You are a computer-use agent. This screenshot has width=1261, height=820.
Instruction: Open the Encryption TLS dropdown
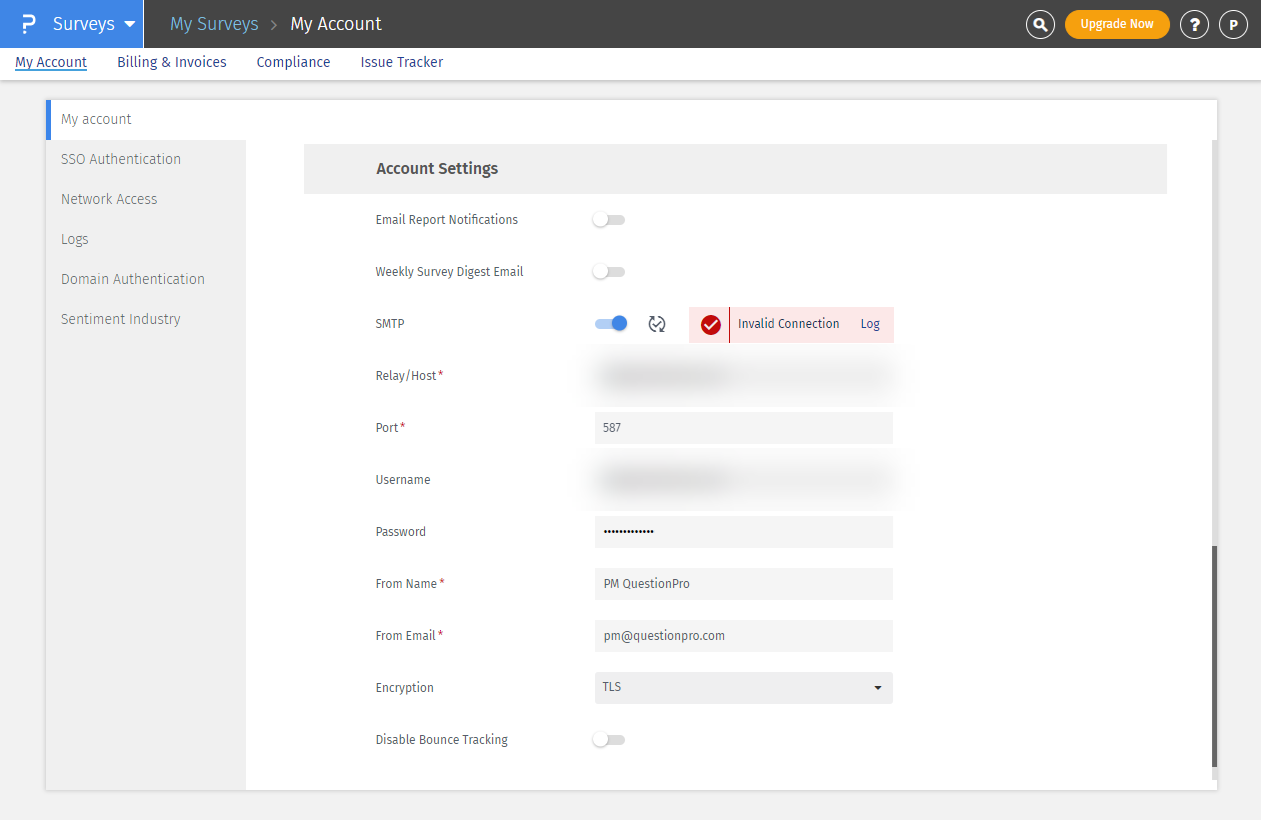click(x=743, y=688)
